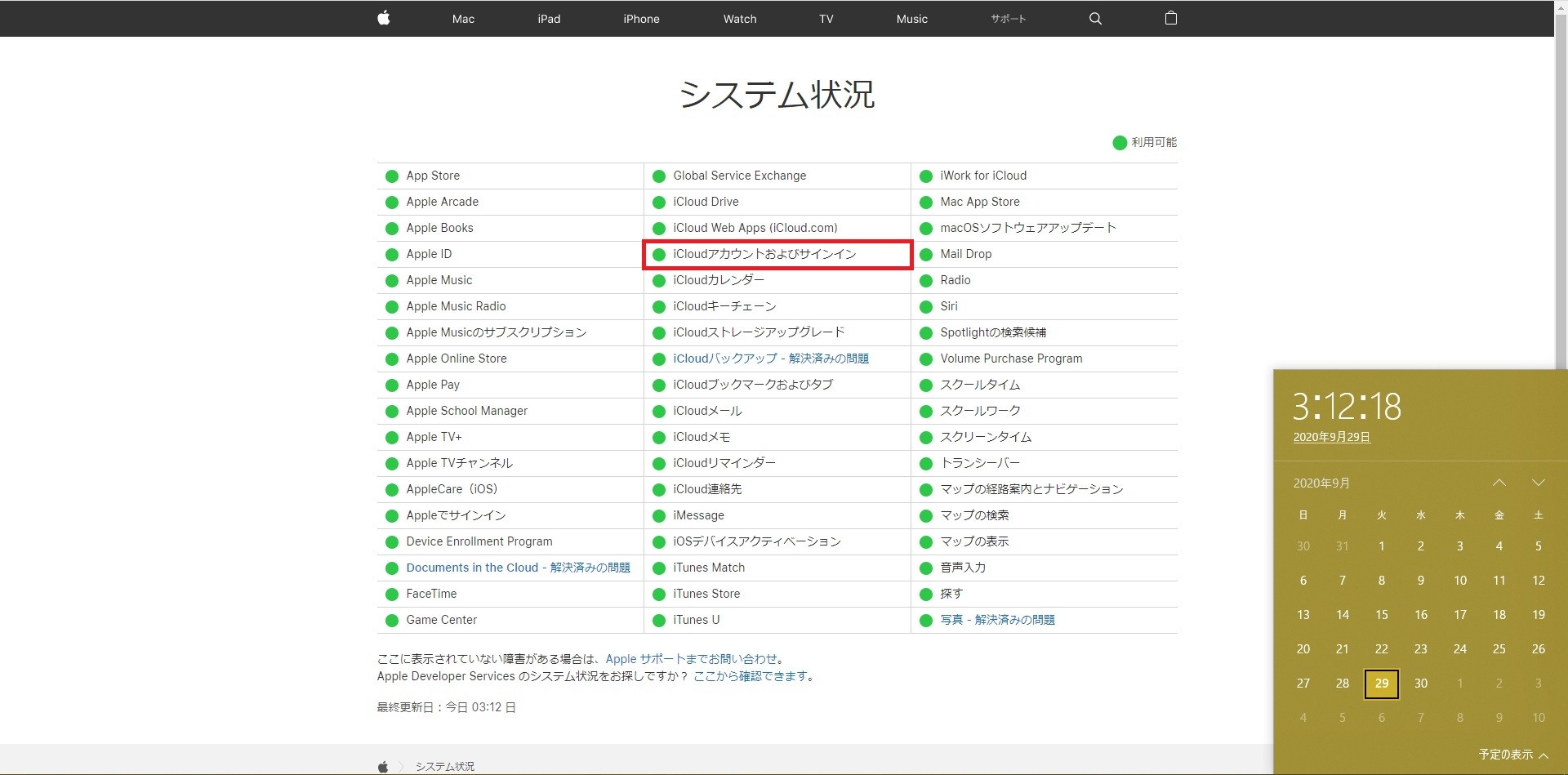The image size is (1568, 775).
Task: Open the search icon in the navigation bar
Action: pos(1095,19)
